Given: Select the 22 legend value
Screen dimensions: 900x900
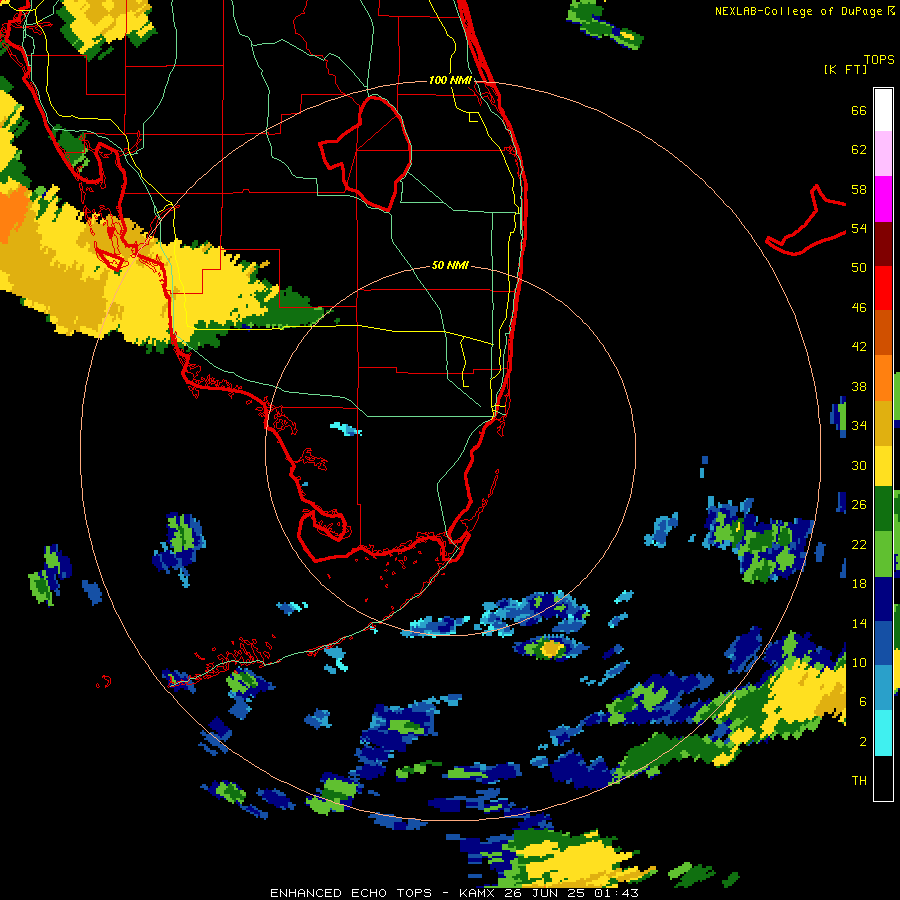Looking at the screenshot, I should (859, 544).
